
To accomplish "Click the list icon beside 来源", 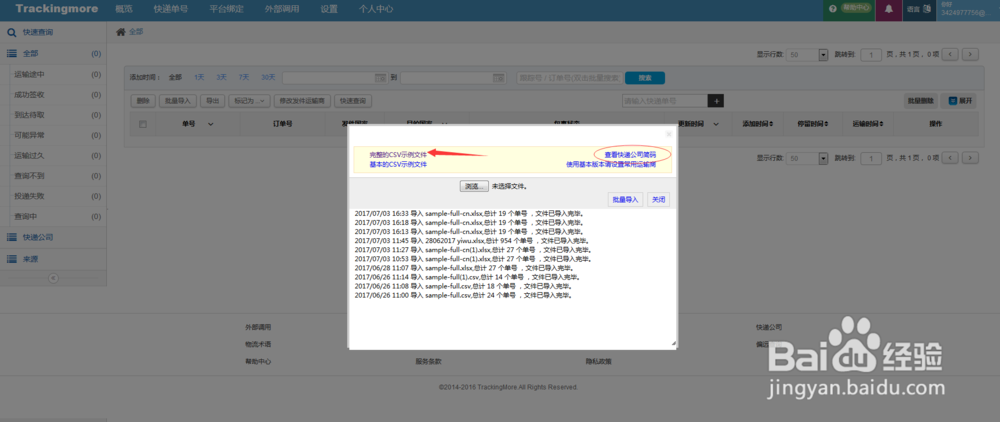I will click(11, 259).
